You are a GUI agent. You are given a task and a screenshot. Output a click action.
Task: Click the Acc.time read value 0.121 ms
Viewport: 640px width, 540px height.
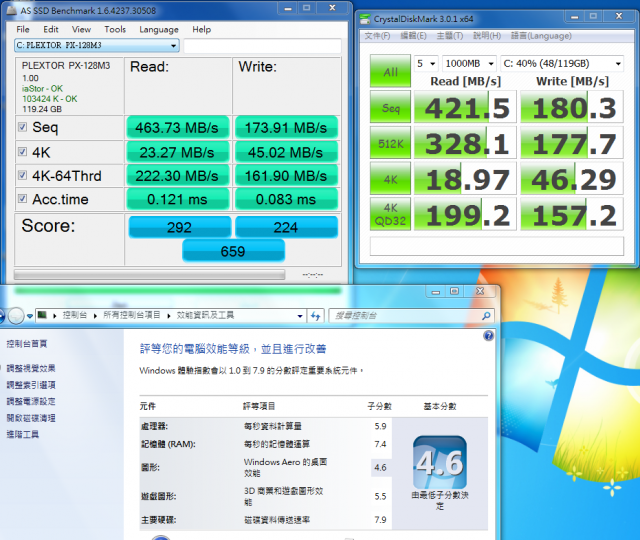tap(177, 199)
